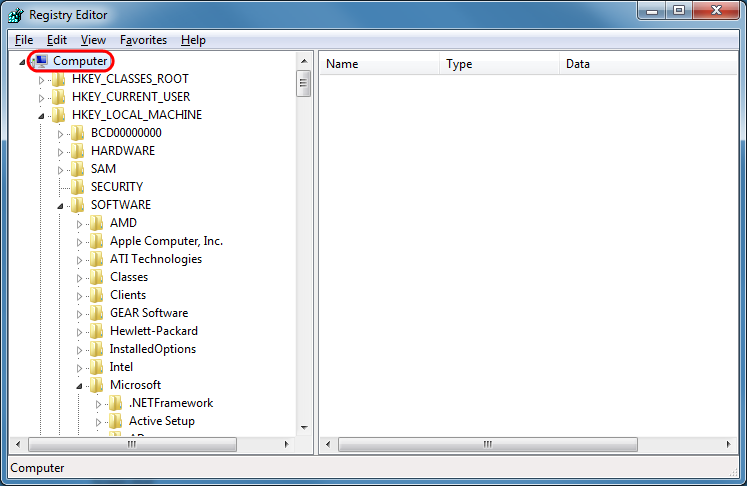Click the Computer monitor icon in tree
Screen dimensions: 747x486
tap(41, 61)
